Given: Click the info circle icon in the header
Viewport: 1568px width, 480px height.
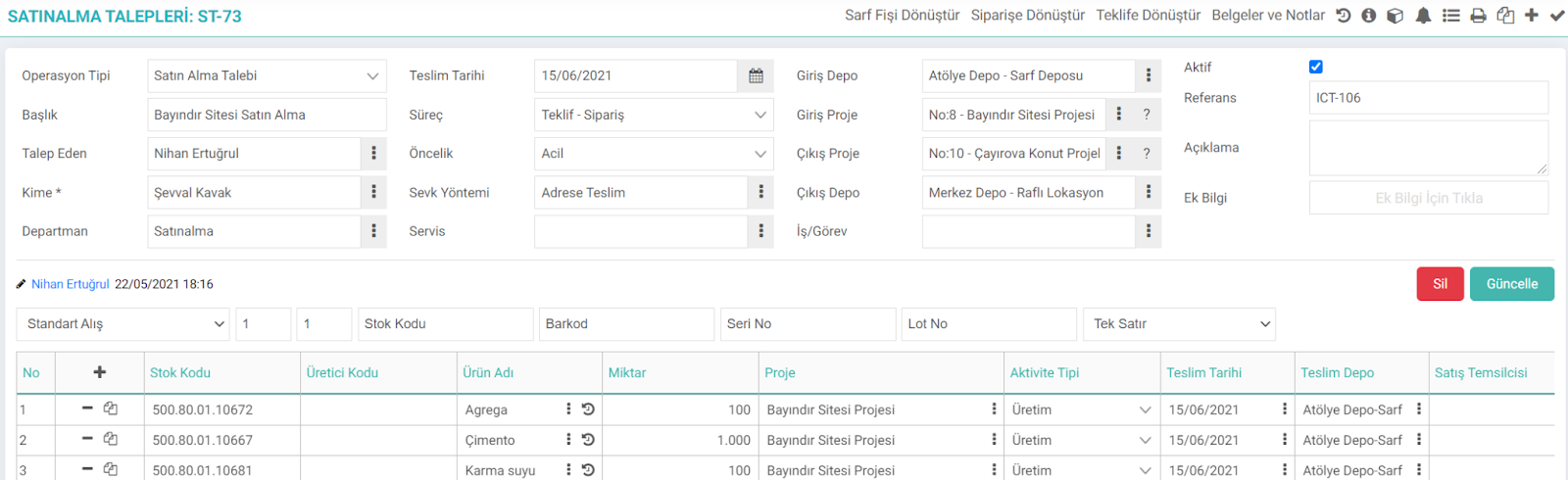Looking at the screenshot, I should tap(1369, 16).
